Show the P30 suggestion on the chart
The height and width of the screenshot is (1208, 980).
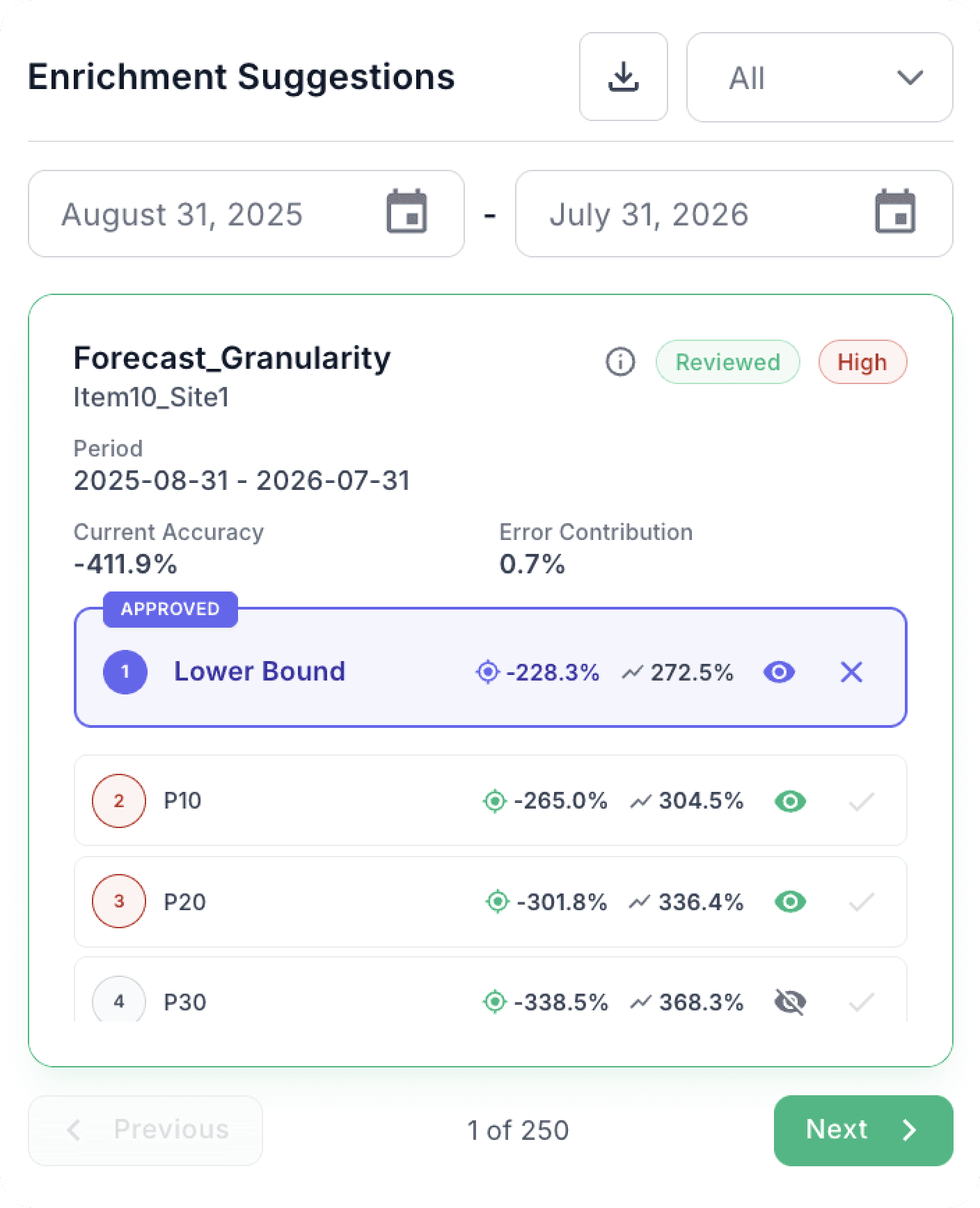point(789,1002)
